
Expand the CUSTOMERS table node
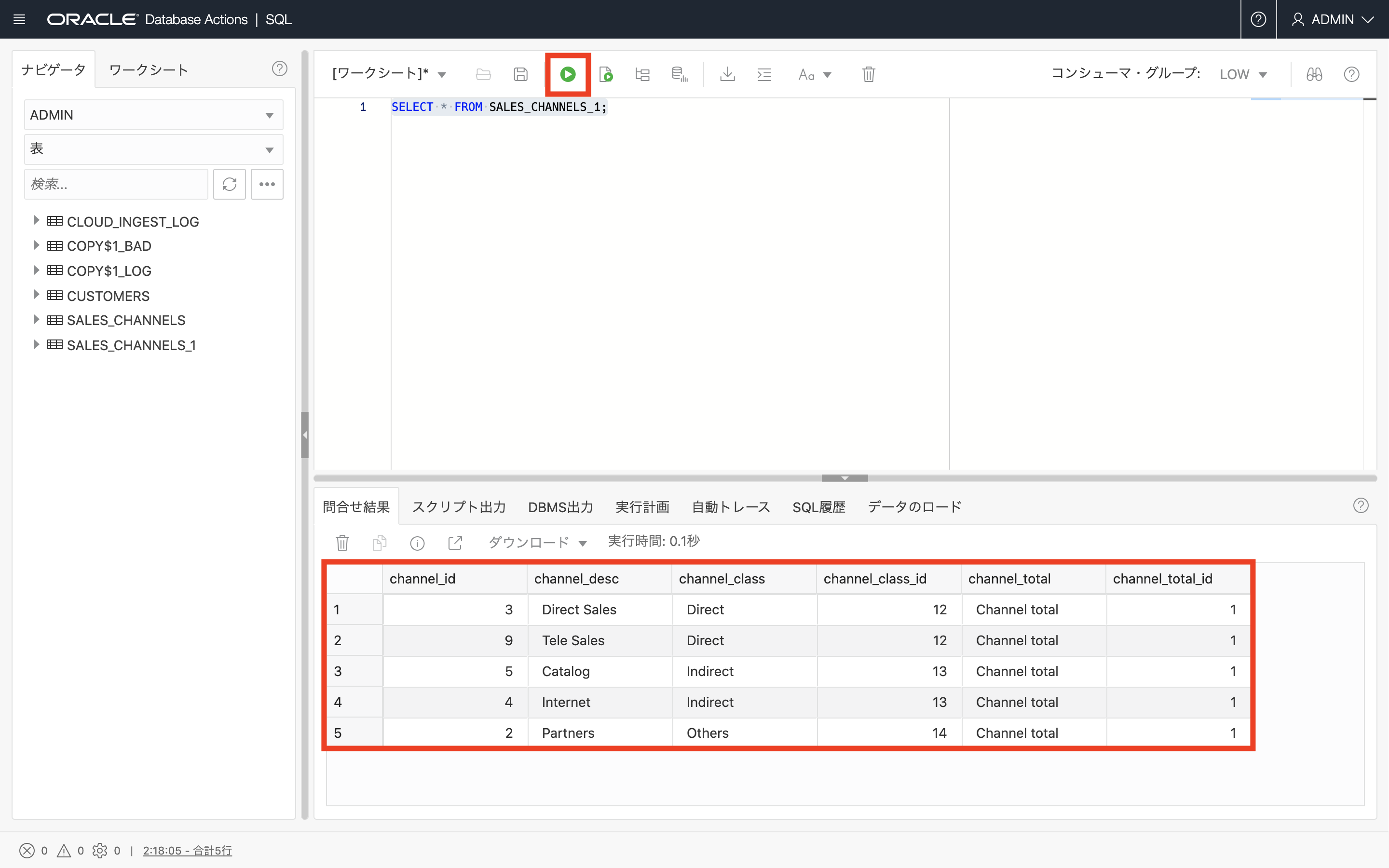[36, 295]
